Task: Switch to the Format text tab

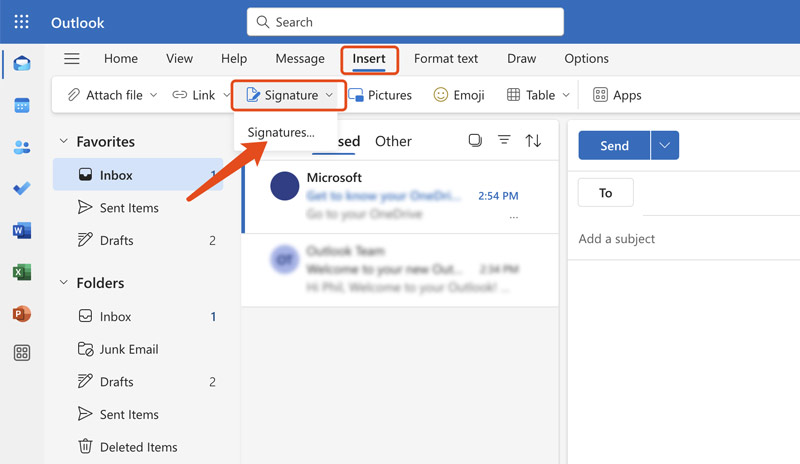Action: click(446, 59)
